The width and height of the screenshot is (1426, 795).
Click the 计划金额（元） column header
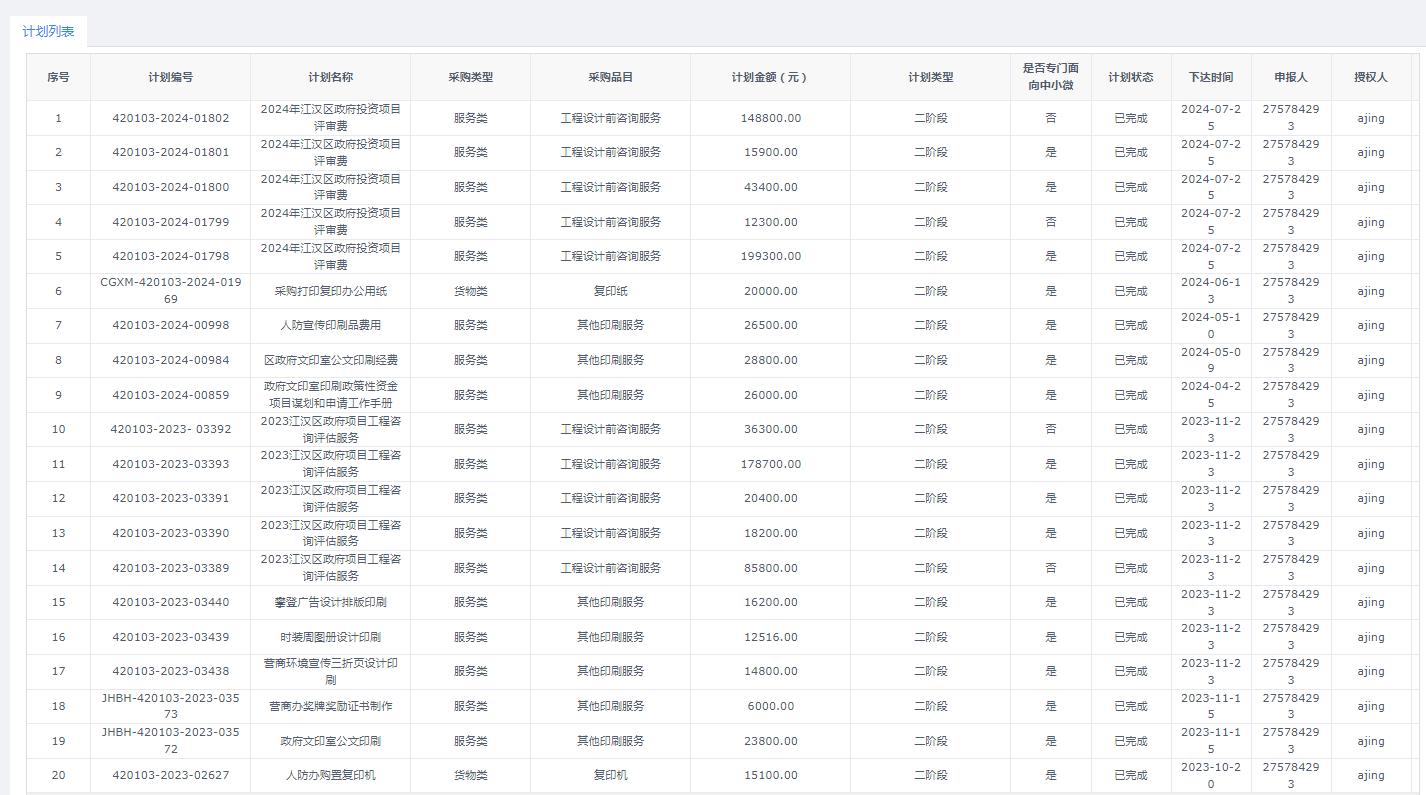tap(770, 77)
